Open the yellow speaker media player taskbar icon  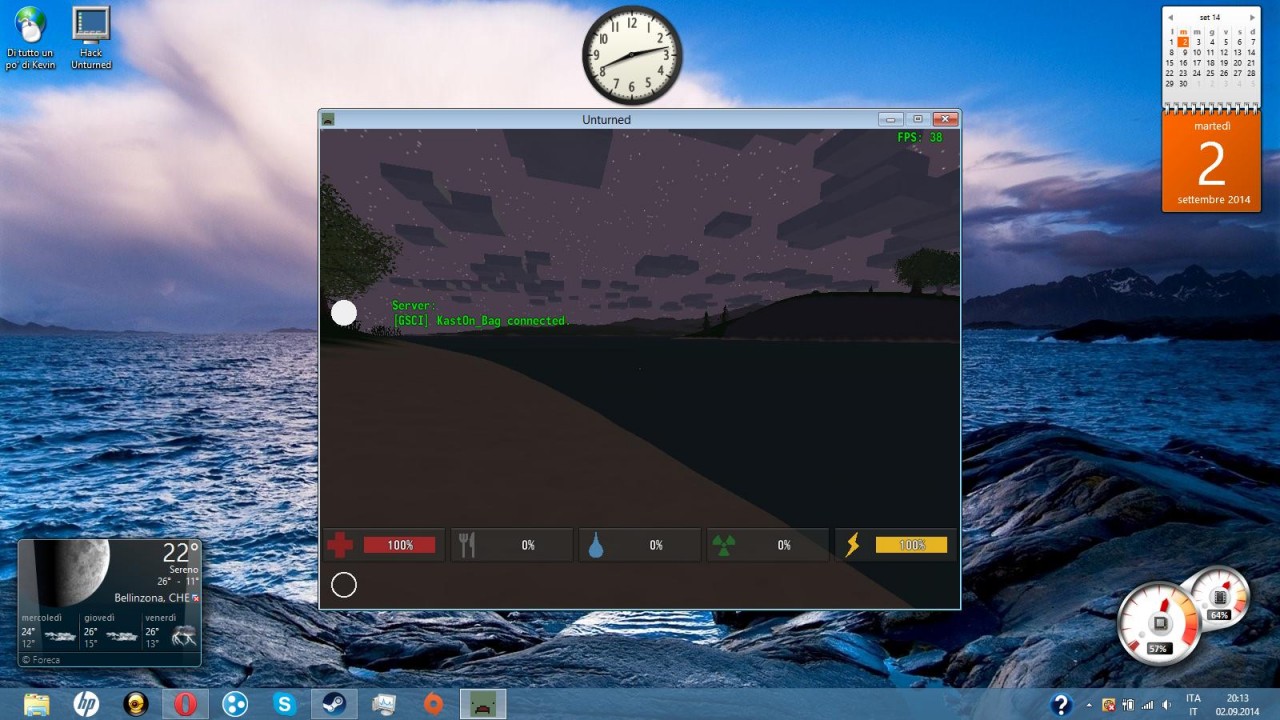pyautogui.click(x=136, y=704)
